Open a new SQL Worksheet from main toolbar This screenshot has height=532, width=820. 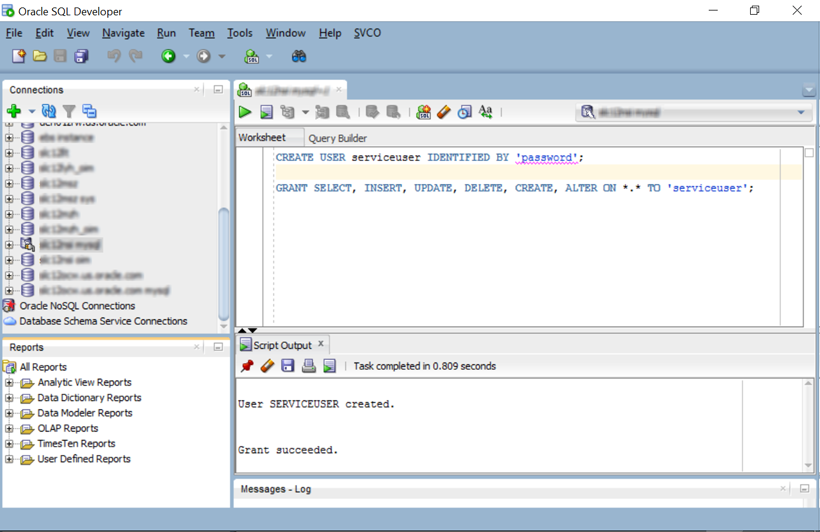(x=252, y=56)
